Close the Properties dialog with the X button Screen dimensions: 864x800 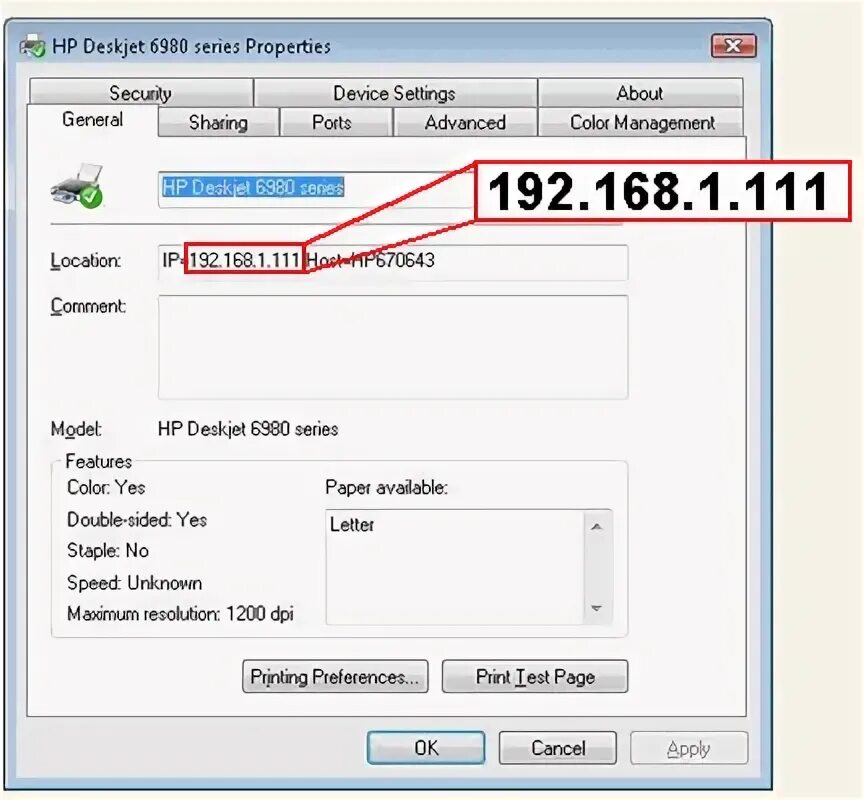tap(733, 46)
